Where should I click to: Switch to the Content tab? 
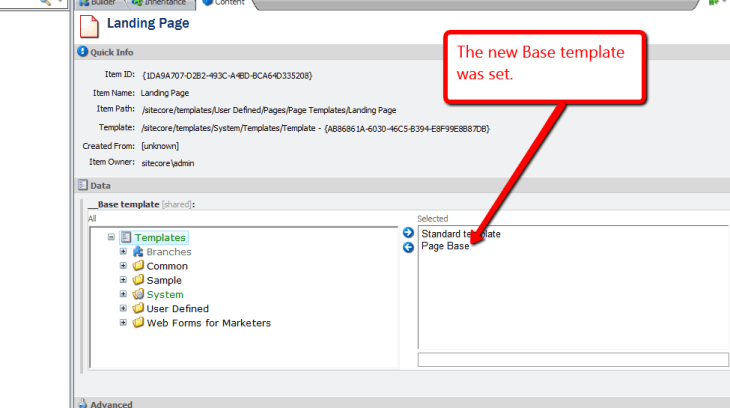coord(224,3)
